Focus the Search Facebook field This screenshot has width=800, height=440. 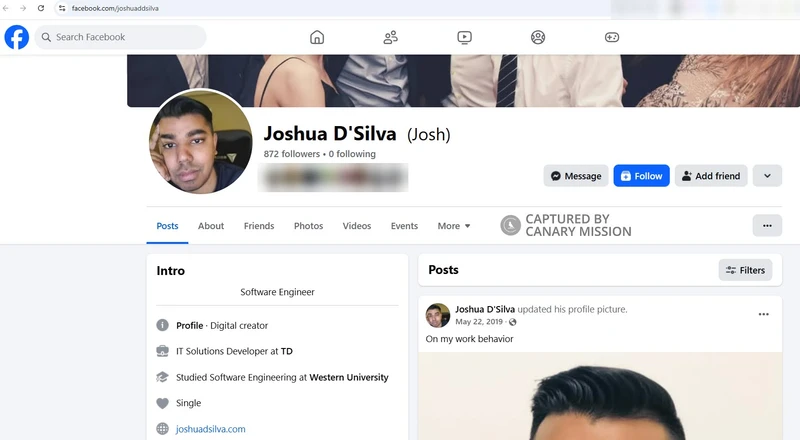coord(120,37)
